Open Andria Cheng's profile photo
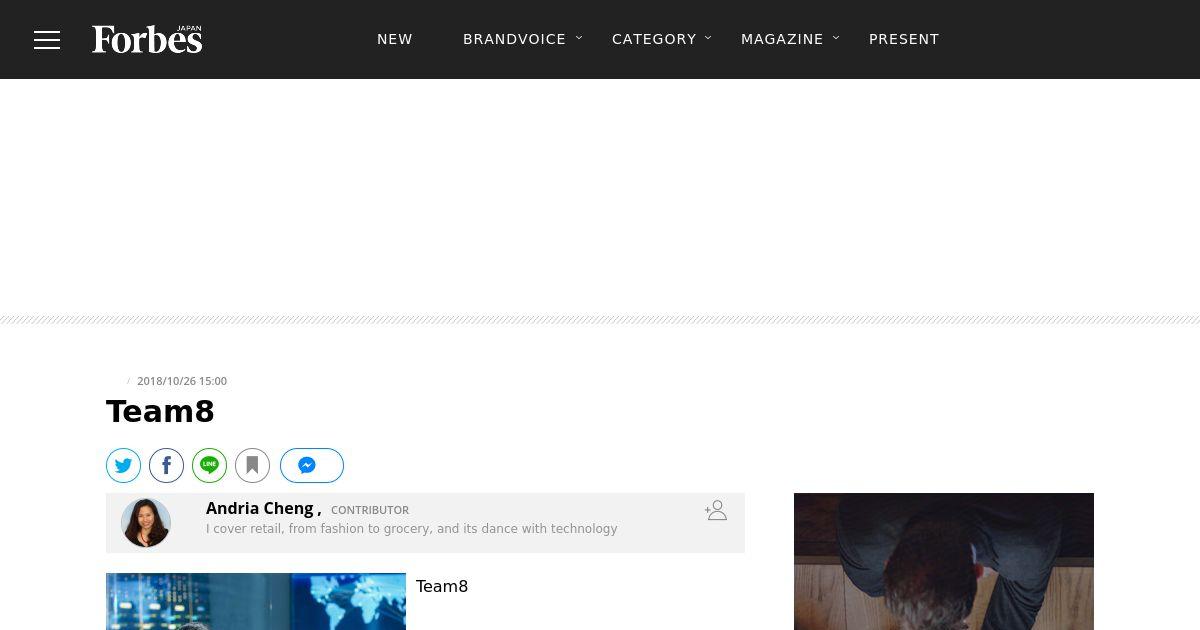This screenshot has height=630, width=1200. pos(146,523)
